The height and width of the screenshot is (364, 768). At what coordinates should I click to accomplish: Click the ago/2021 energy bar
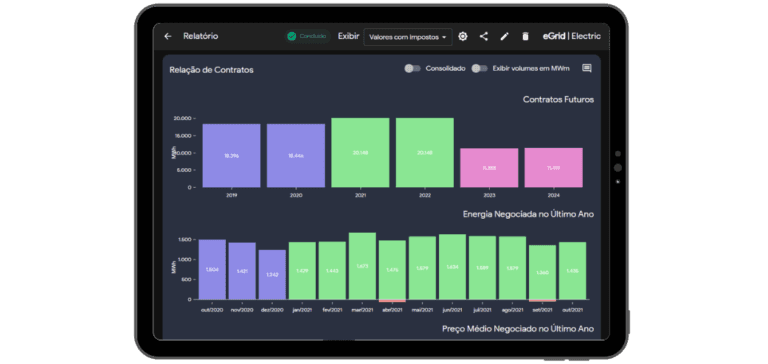[x=512, y=268]
